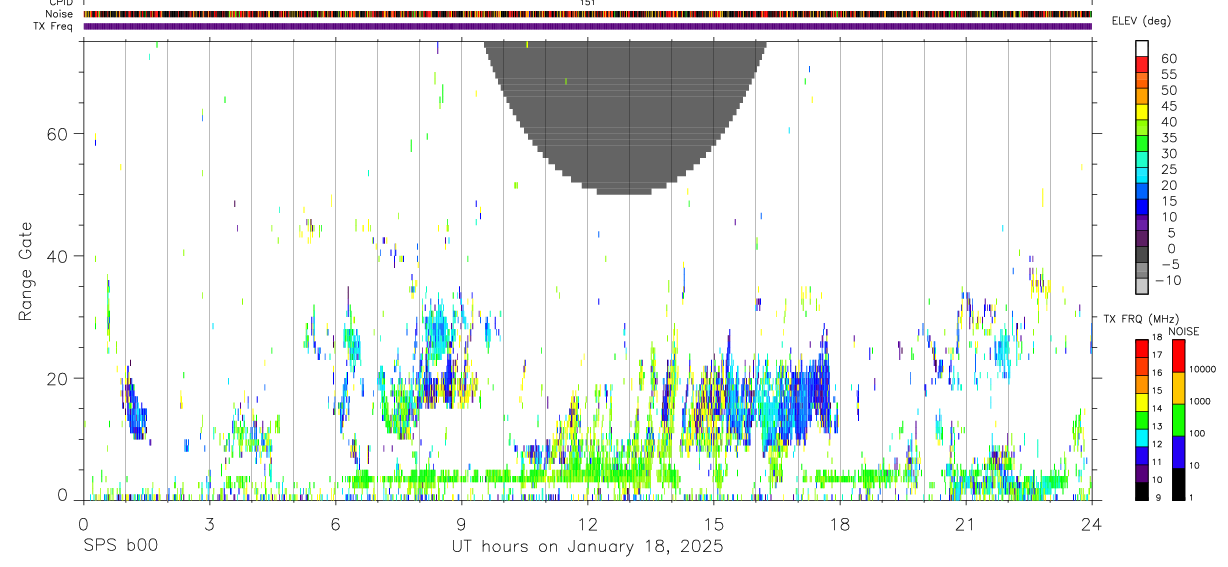Click the white elevation swatch above 60
The height and width of the screenshot is (567, 1228).
click(x=1142, y=48)
